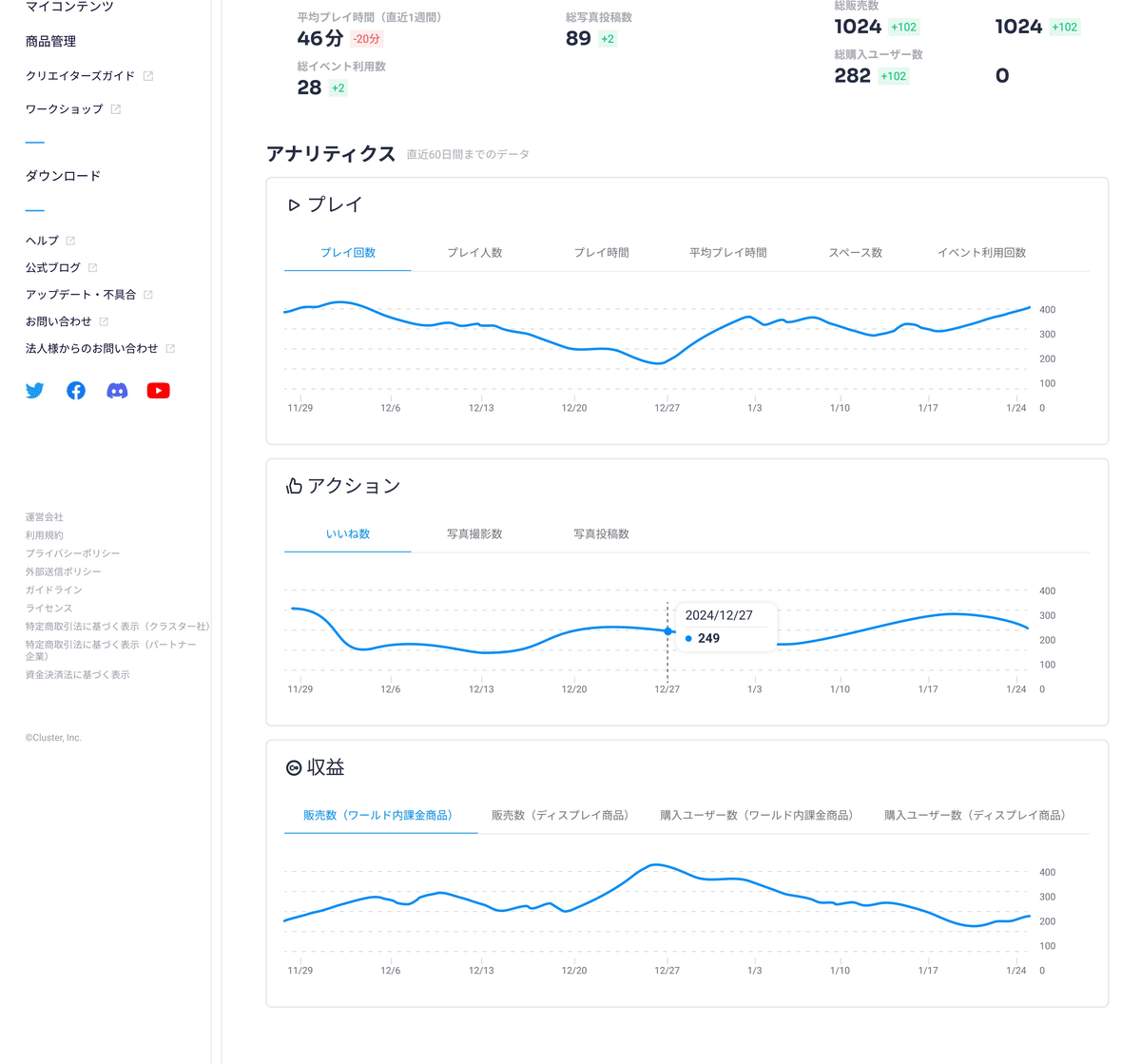This screenshot has width=1141, height=1064.
Task: Go to ダウンロード page
Action: coord(63,176)
